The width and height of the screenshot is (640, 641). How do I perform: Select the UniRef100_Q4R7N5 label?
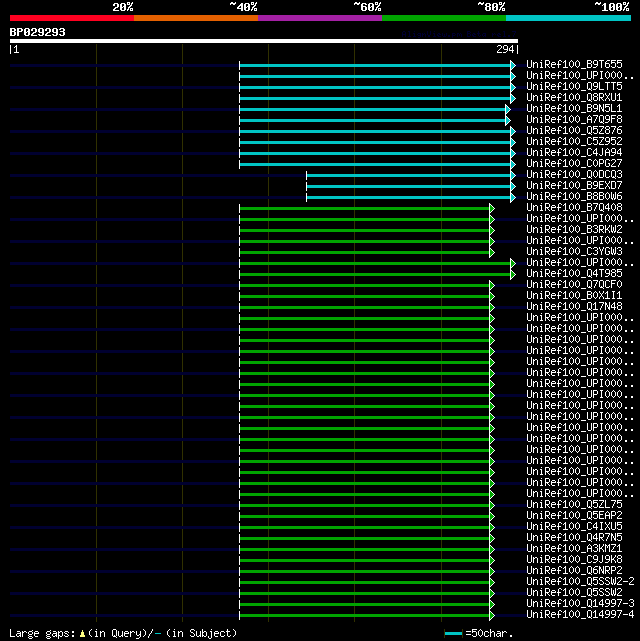574,538
